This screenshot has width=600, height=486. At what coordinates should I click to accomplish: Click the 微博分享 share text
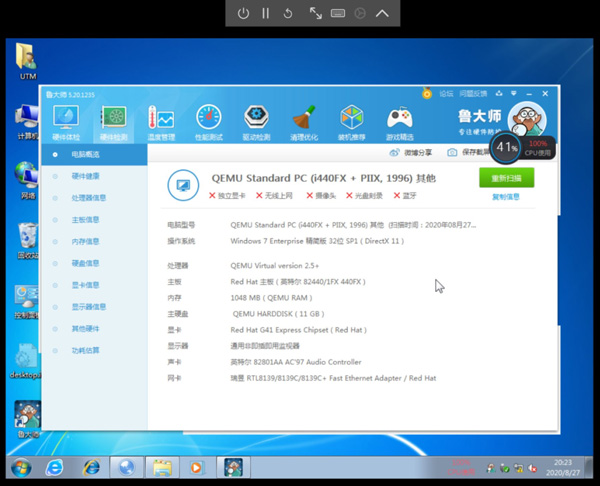click(x=418, y=153)
